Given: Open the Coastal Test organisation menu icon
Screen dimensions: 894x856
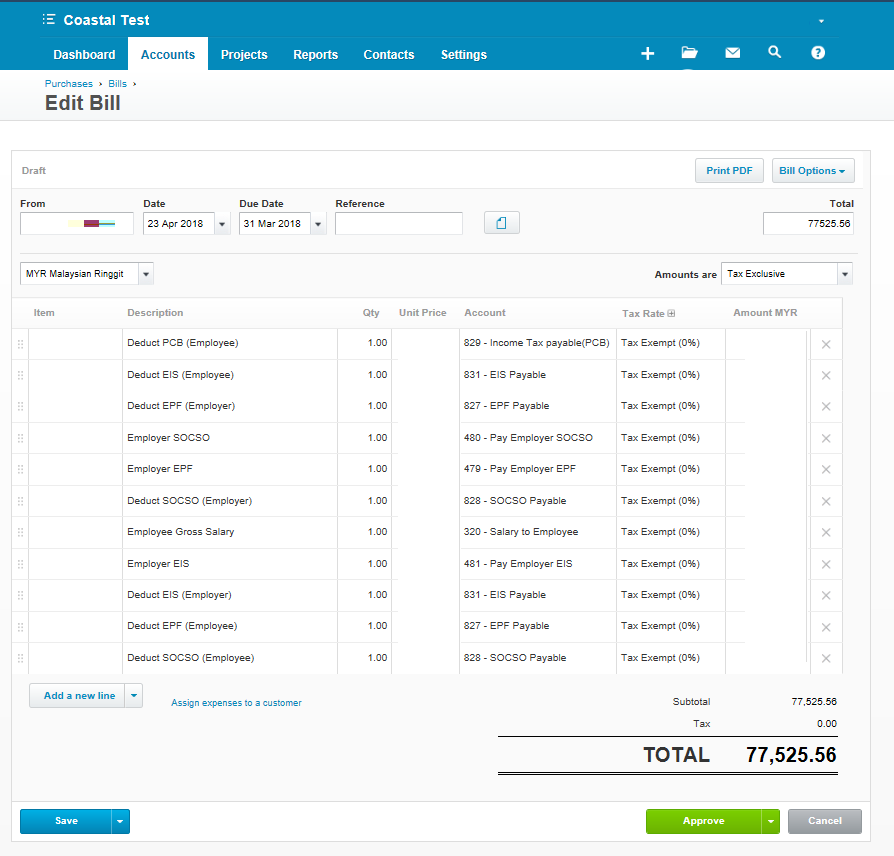Looking at the screenshot, I should 49,19.
